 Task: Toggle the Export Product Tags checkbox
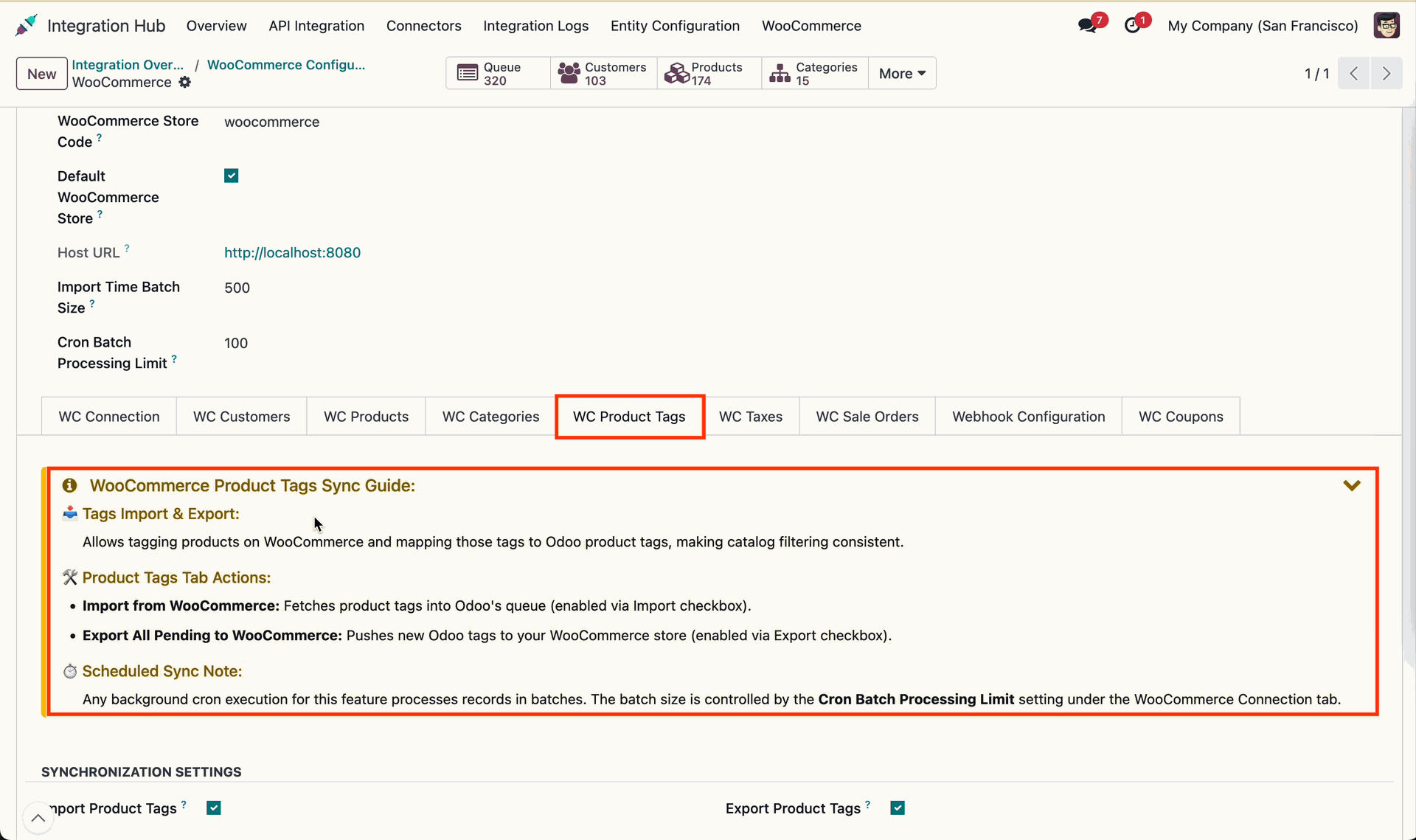(x=898, y=808)
